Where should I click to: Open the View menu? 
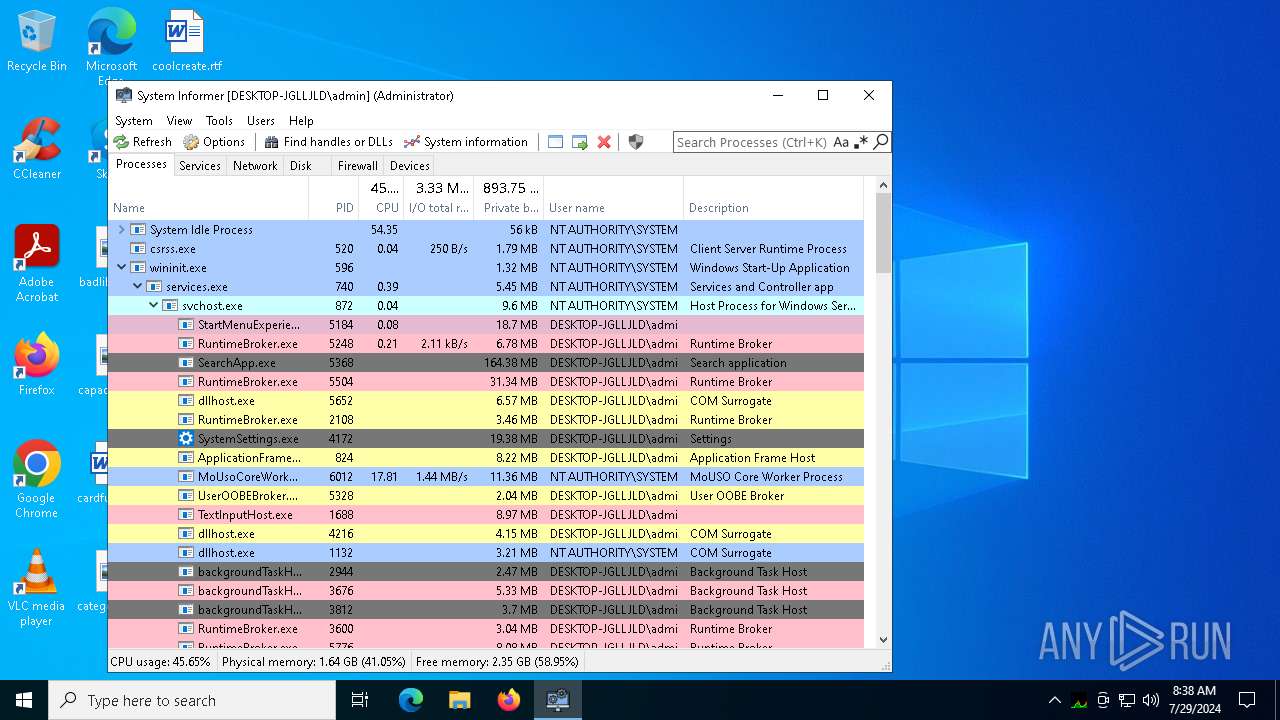coord(179,120)
